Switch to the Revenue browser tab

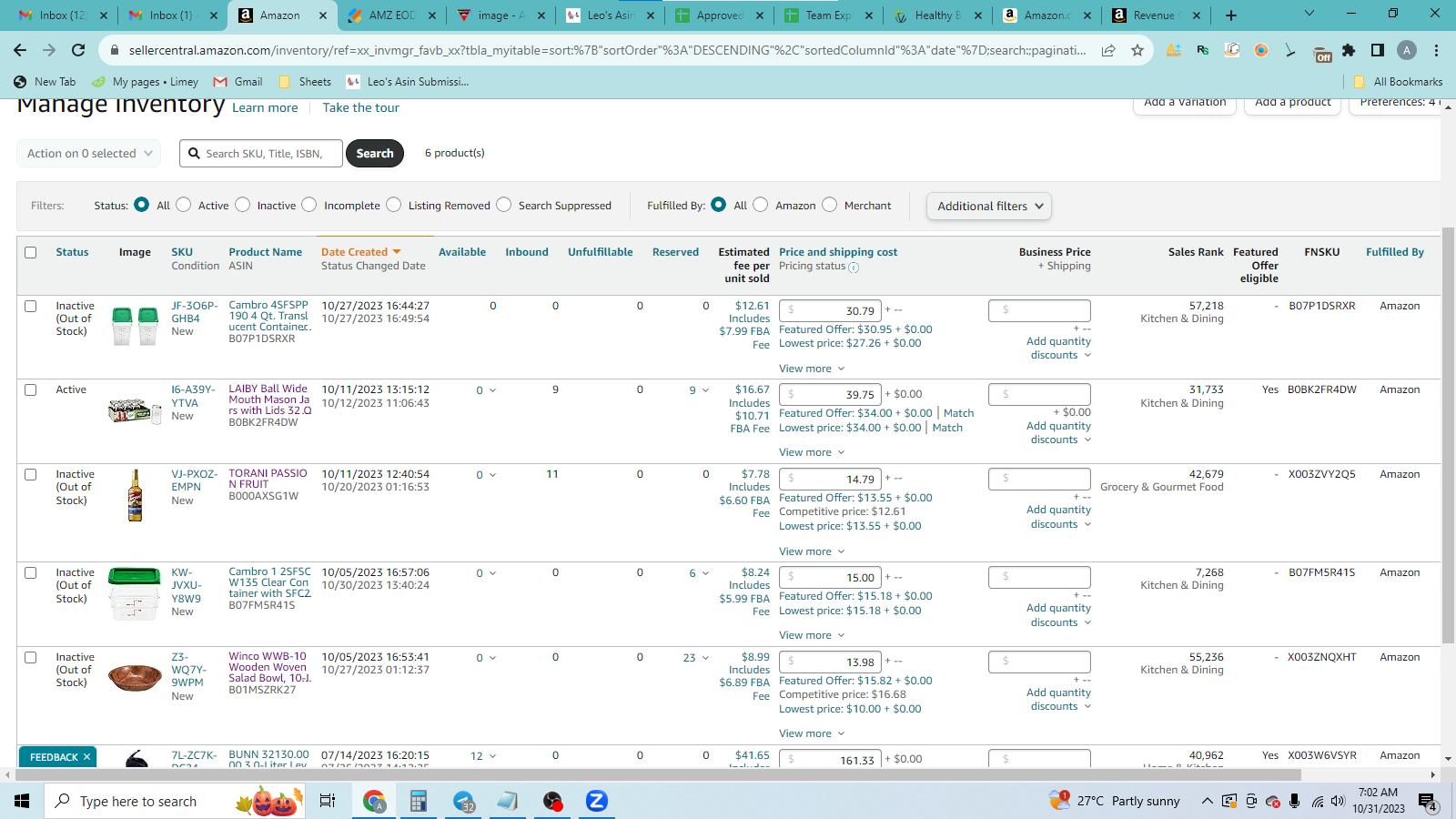1157,15
